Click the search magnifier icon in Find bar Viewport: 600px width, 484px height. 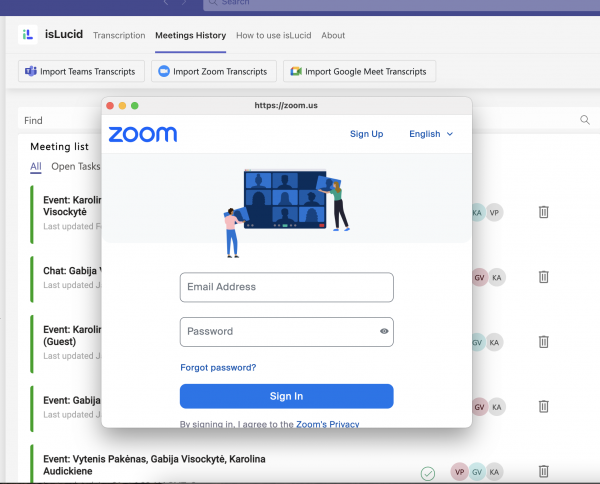585,120
